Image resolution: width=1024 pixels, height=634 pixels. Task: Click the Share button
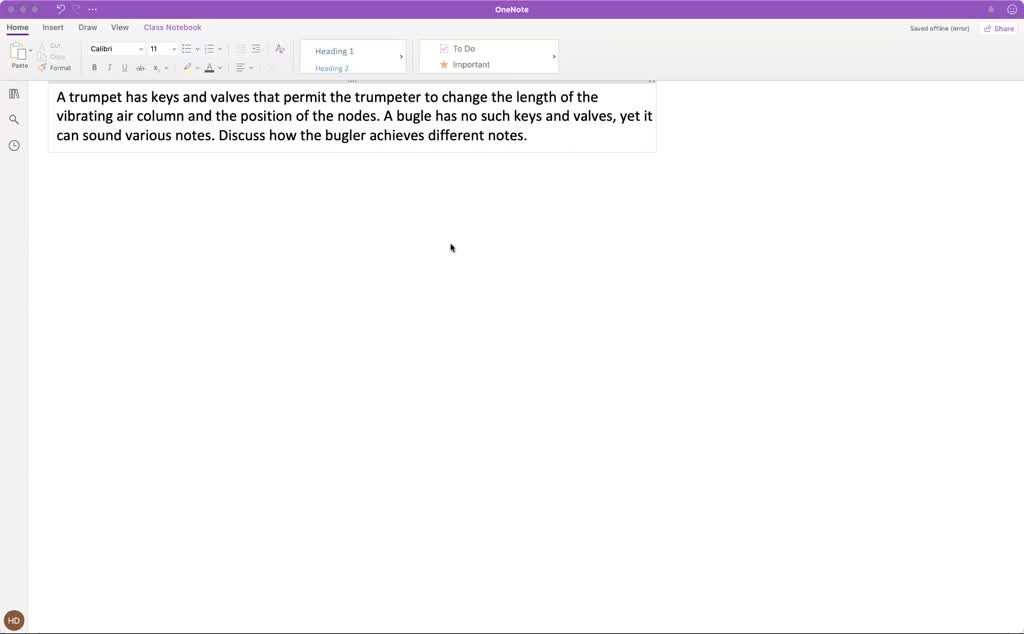(x=999, y=29)
